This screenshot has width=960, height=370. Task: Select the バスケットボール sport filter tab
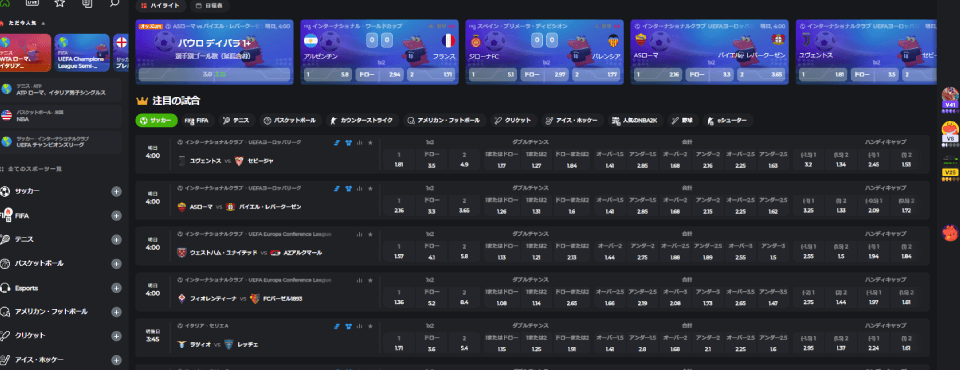coord(290,120)
